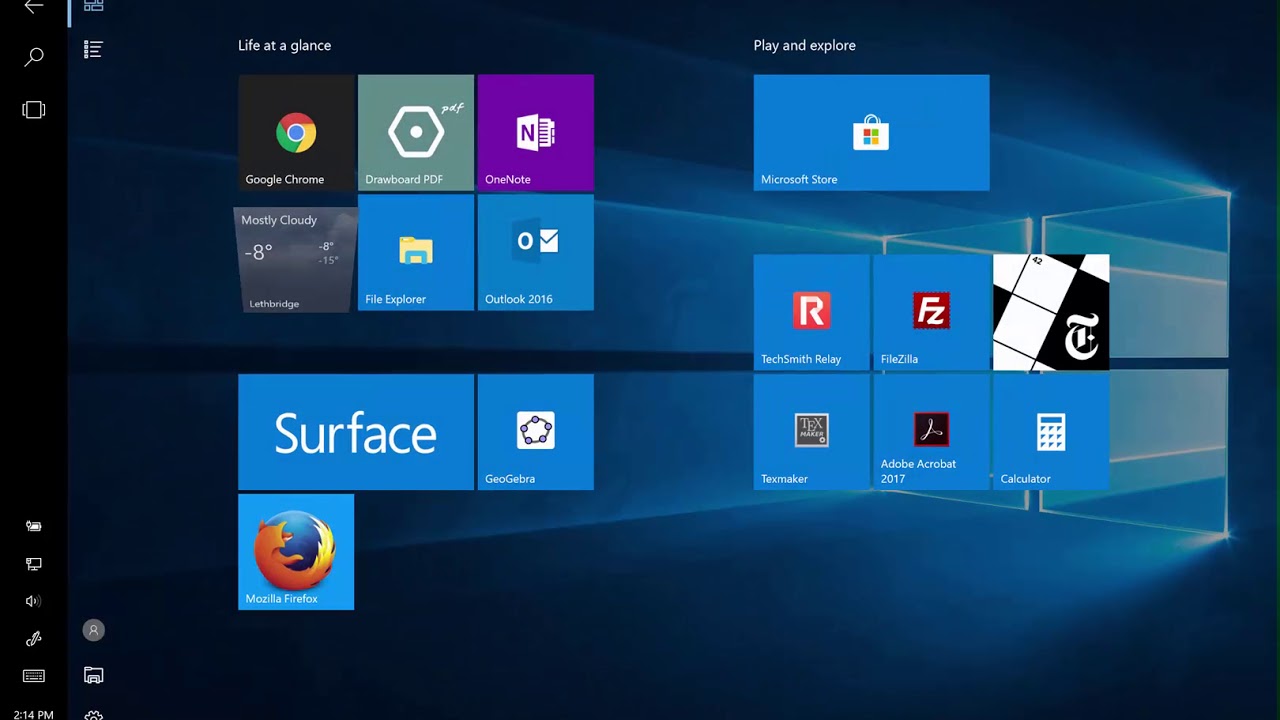Viewport: 1280px width, 720px height.
Task: Open File Explorer tile
Action: (x=416, y=252)
